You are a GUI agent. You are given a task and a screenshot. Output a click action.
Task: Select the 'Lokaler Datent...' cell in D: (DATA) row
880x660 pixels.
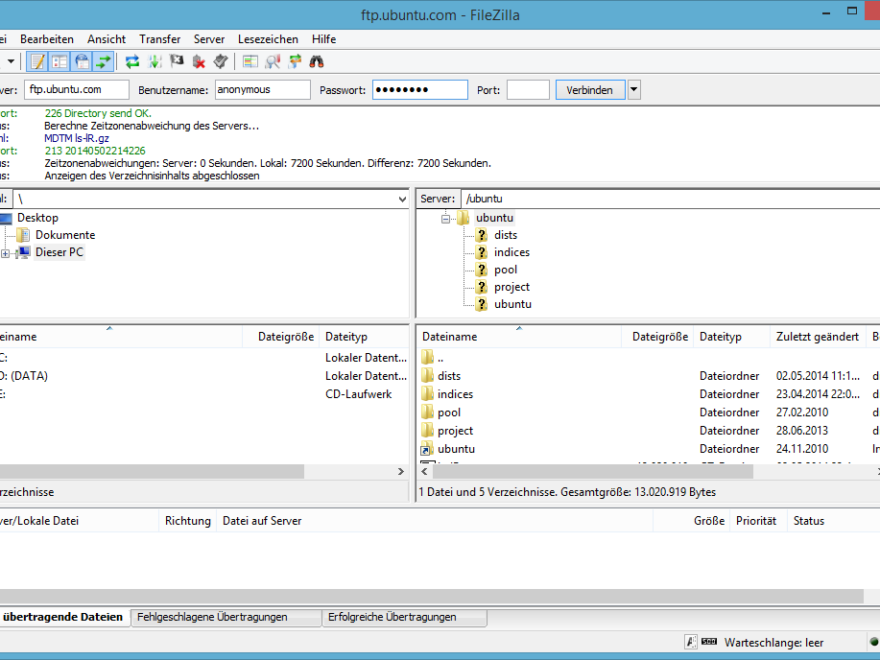click(366, 376)
